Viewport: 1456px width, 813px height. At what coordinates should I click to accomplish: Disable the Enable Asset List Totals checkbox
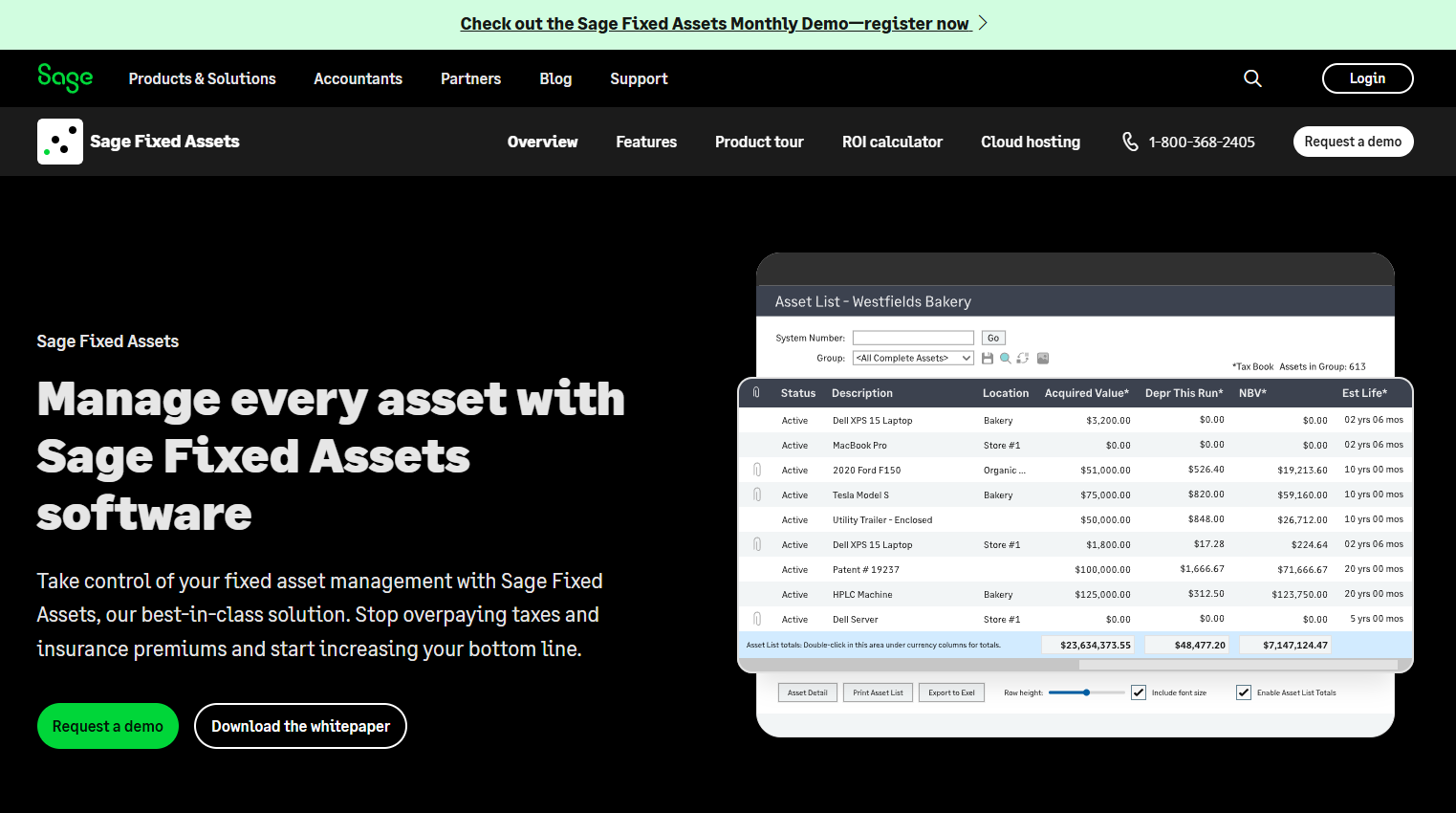coord(1244,692)
